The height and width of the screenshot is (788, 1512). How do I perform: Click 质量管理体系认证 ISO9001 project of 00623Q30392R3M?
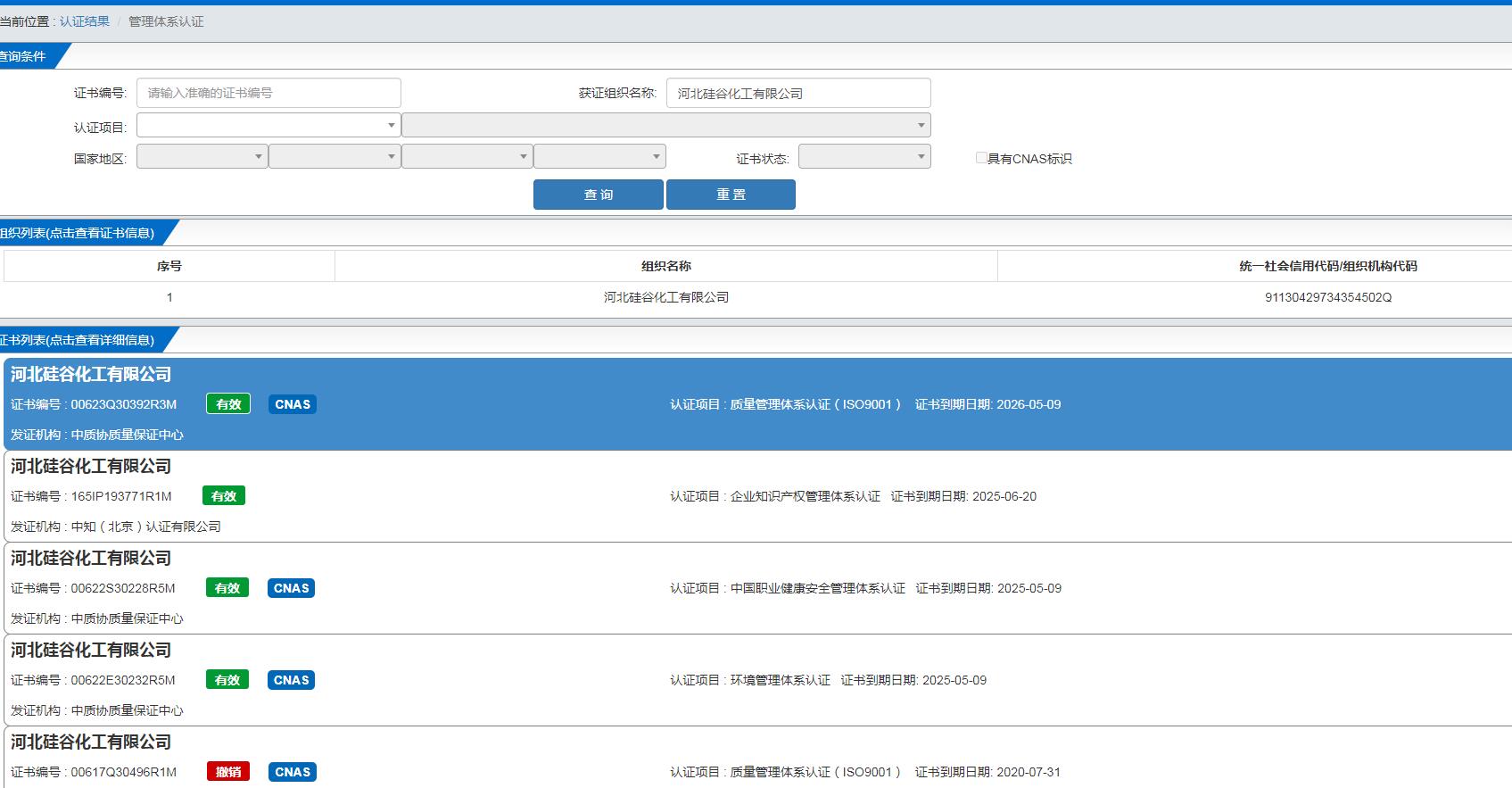[815, 404]
